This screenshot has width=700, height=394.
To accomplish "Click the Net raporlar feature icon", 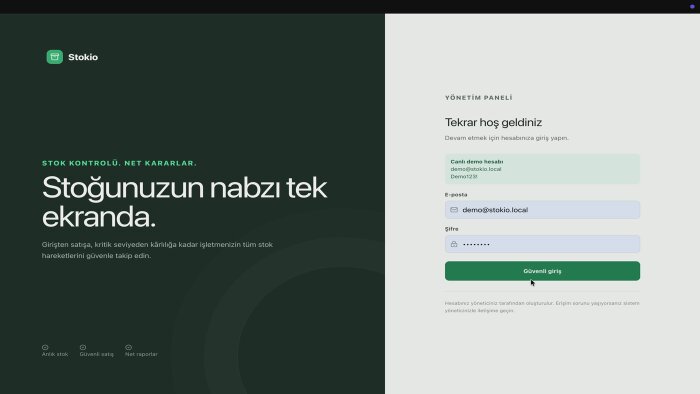I will tap(129, 347).
